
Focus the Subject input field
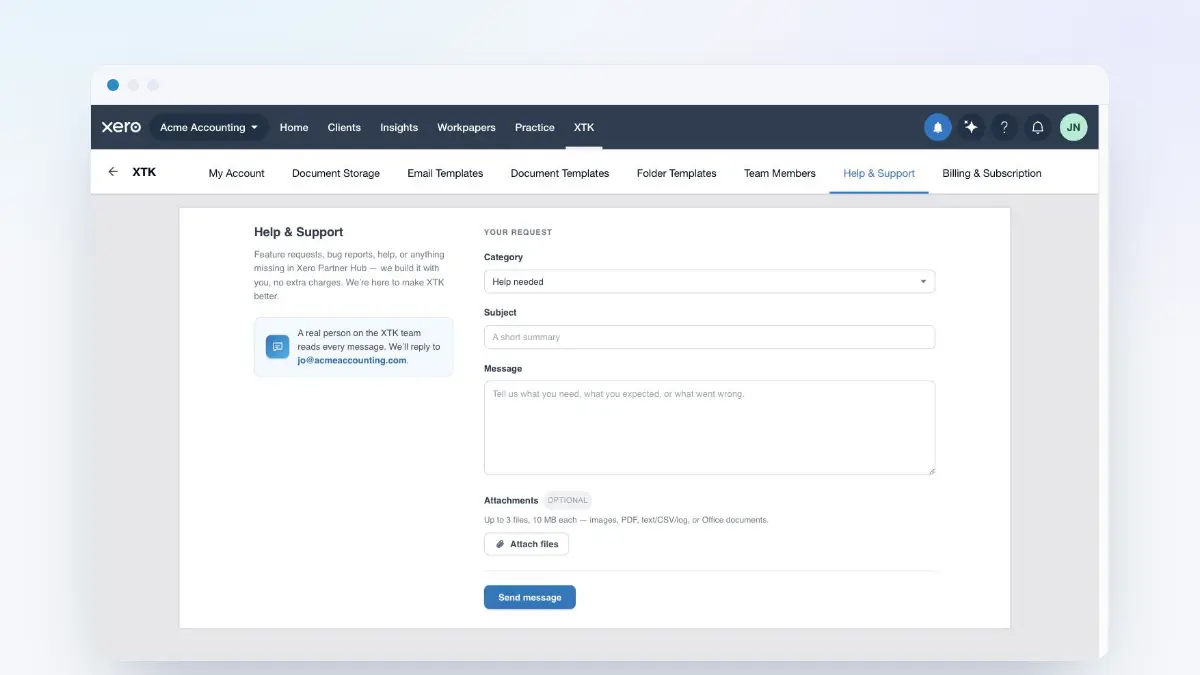(709, 337)
